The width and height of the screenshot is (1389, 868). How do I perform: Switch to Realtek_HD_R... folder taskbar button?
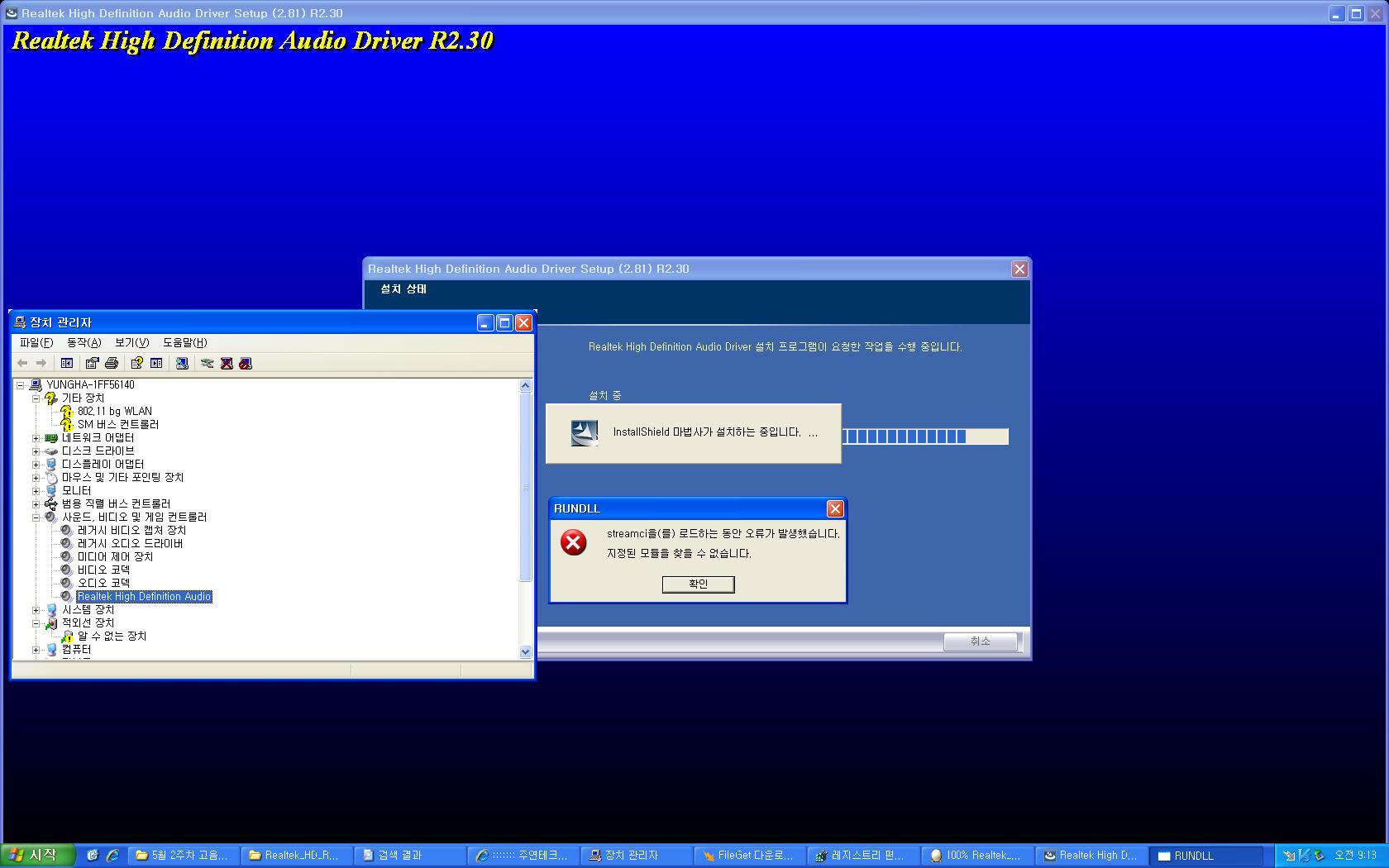click(297, 856)
